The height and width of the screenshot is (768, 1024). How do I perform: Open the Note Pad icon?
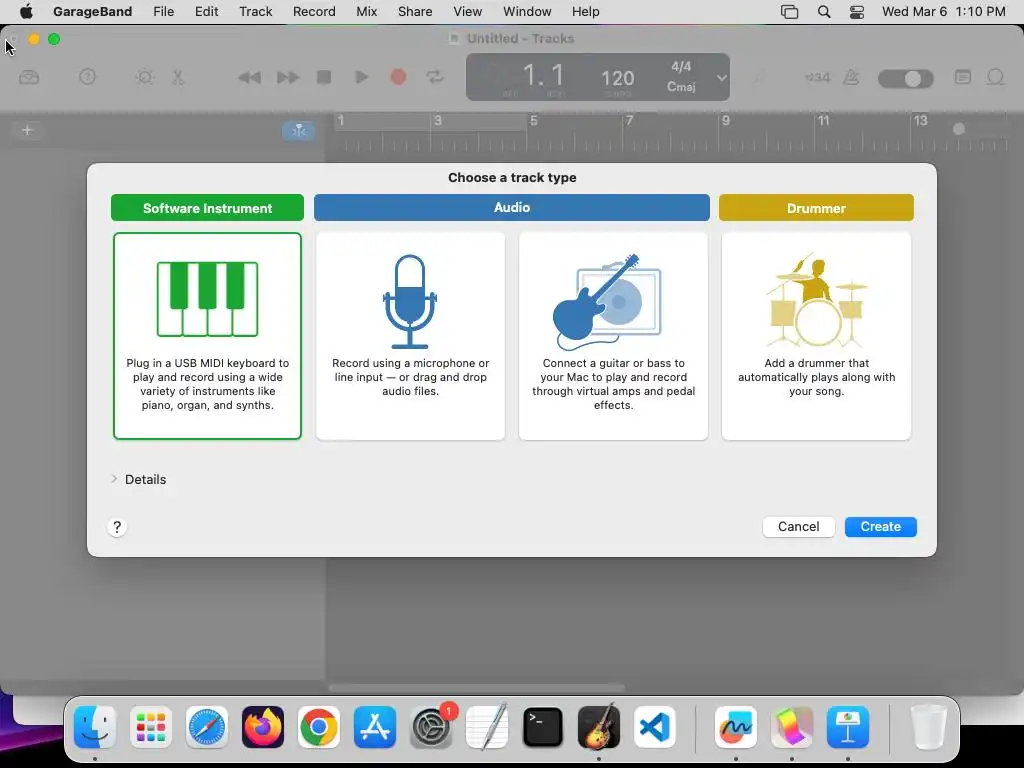(963, 77)
